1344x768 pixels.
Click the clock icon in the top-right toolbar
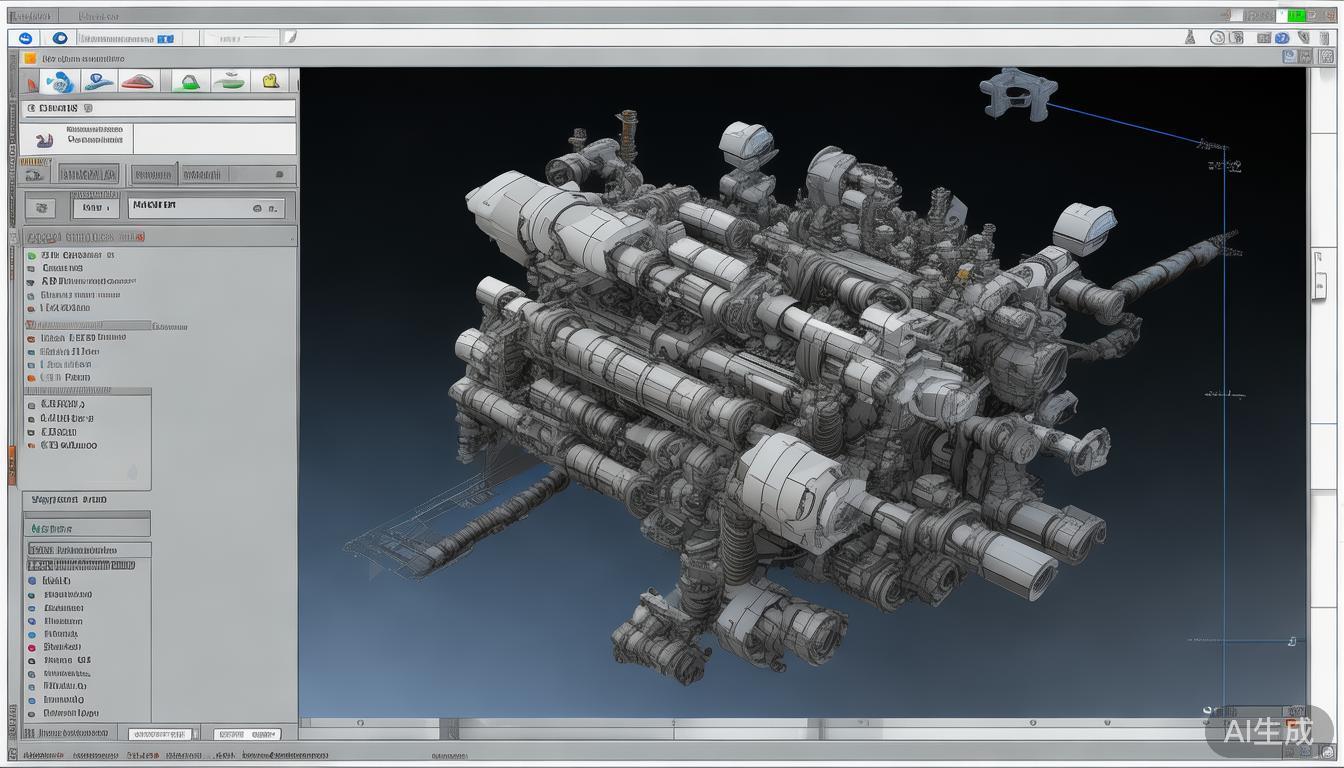pyautogui.click(x=1217, y=38)
